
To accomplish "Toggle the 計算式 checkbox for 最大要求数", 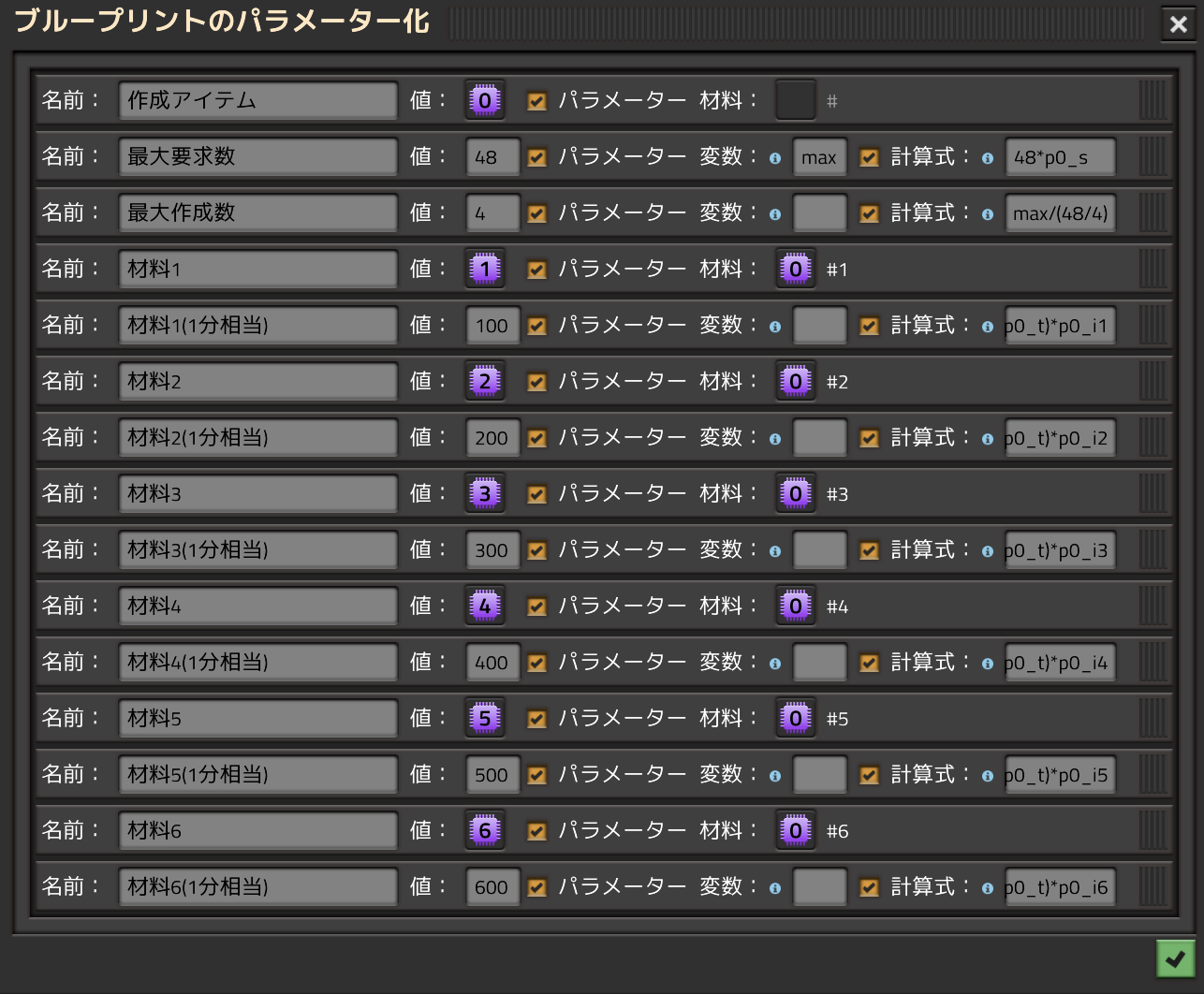I will 870,157.
